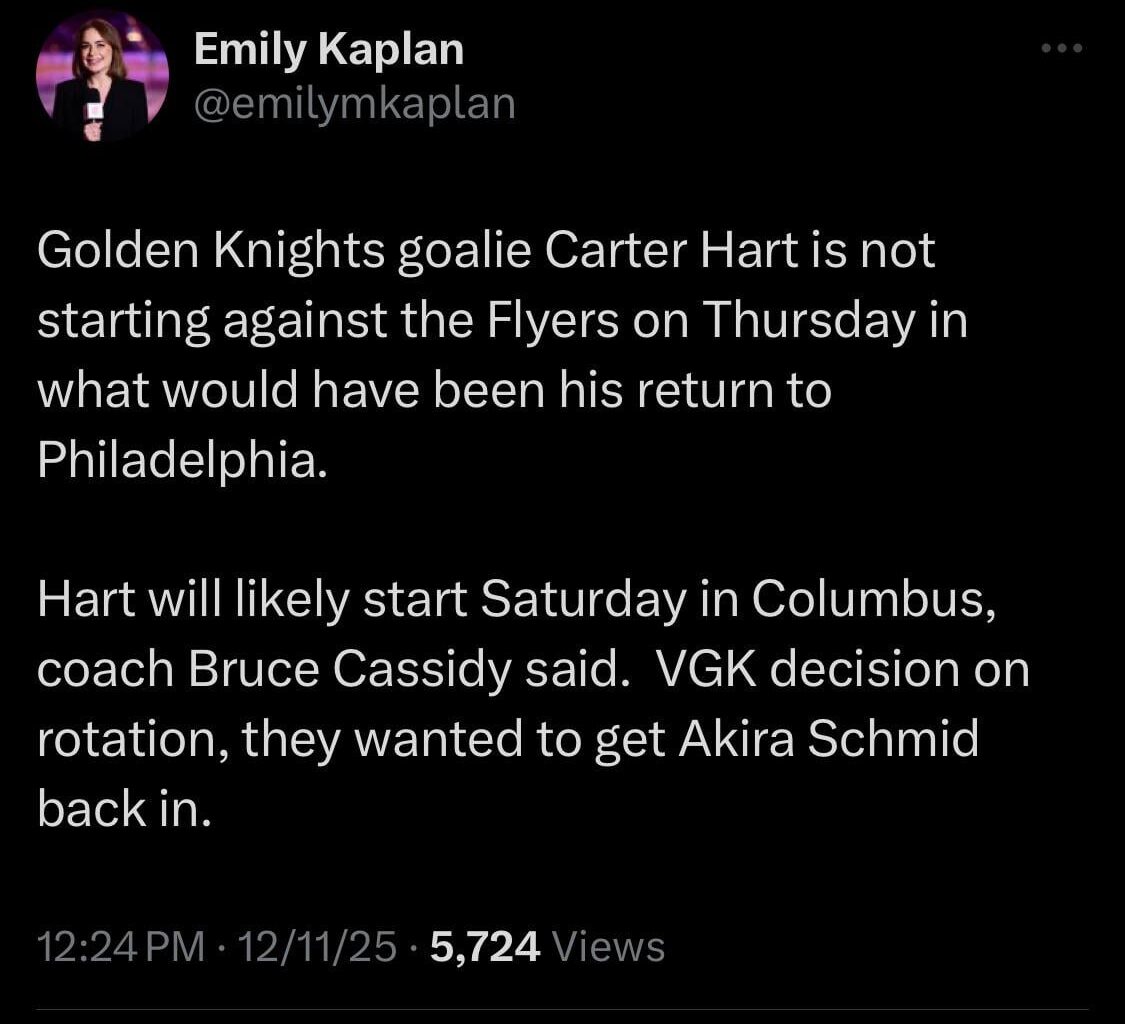Open the @emilymkaplan handle link
1125x1024 pixels.
click(x=352, y=101)
